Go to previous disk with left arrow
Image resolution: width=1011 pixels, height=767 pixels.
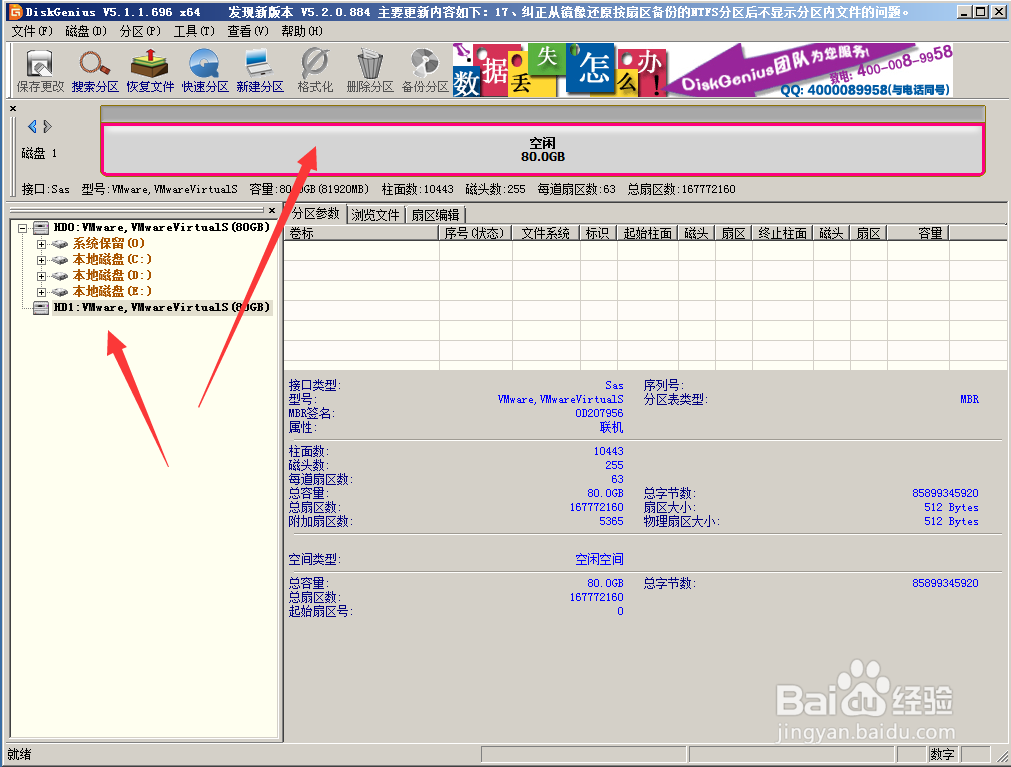(x=32, y=126)
